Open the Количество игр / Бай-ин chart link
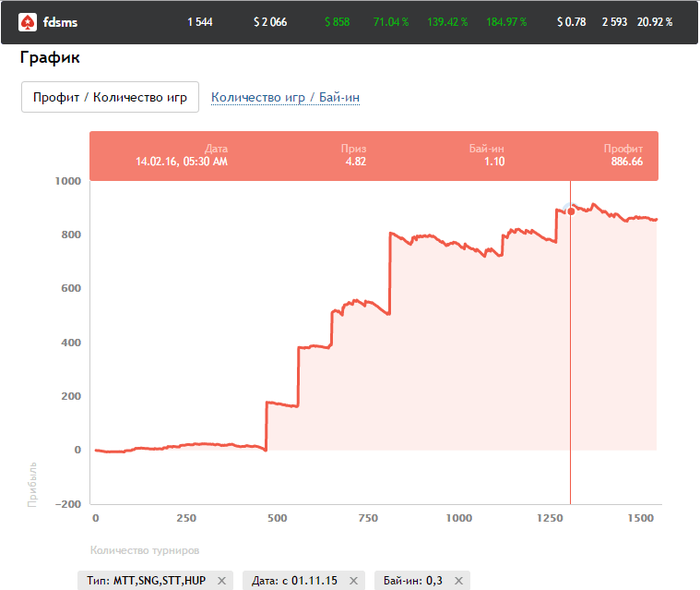 (285, 97)
